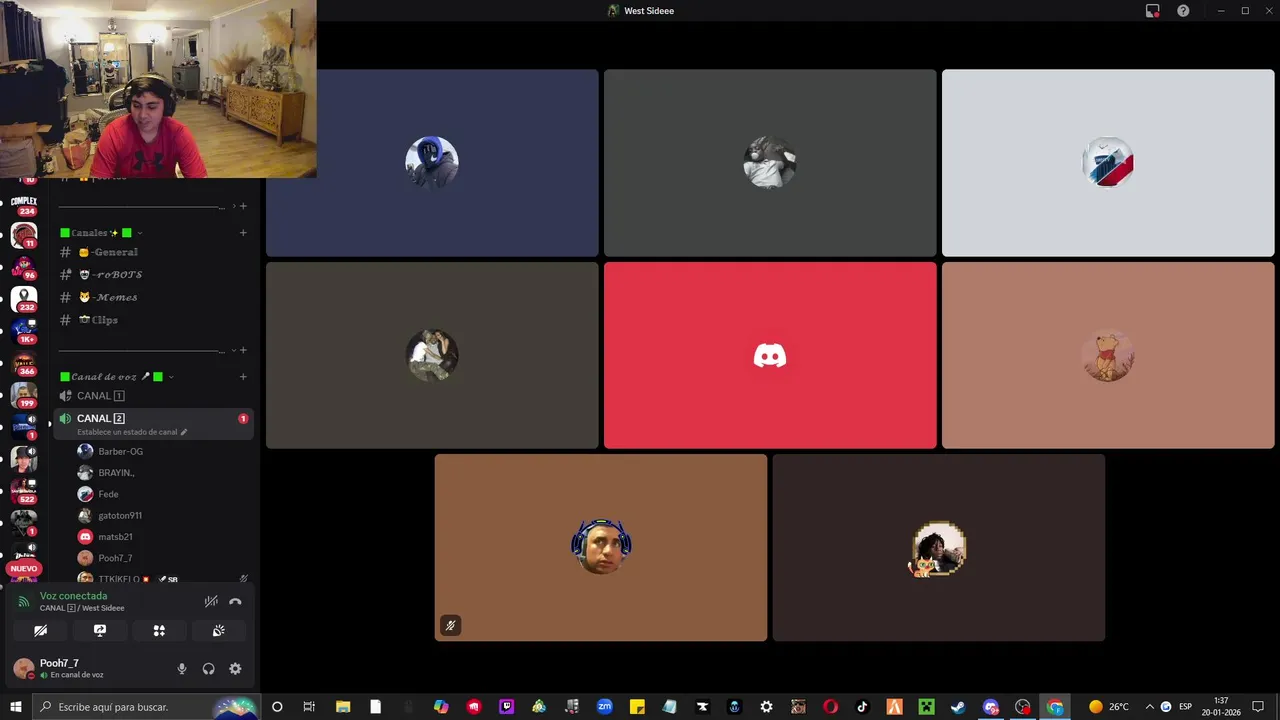Add channel to divider category above Canal de voz
This screenshot has width=1280, height=720.
click(243, 350)
